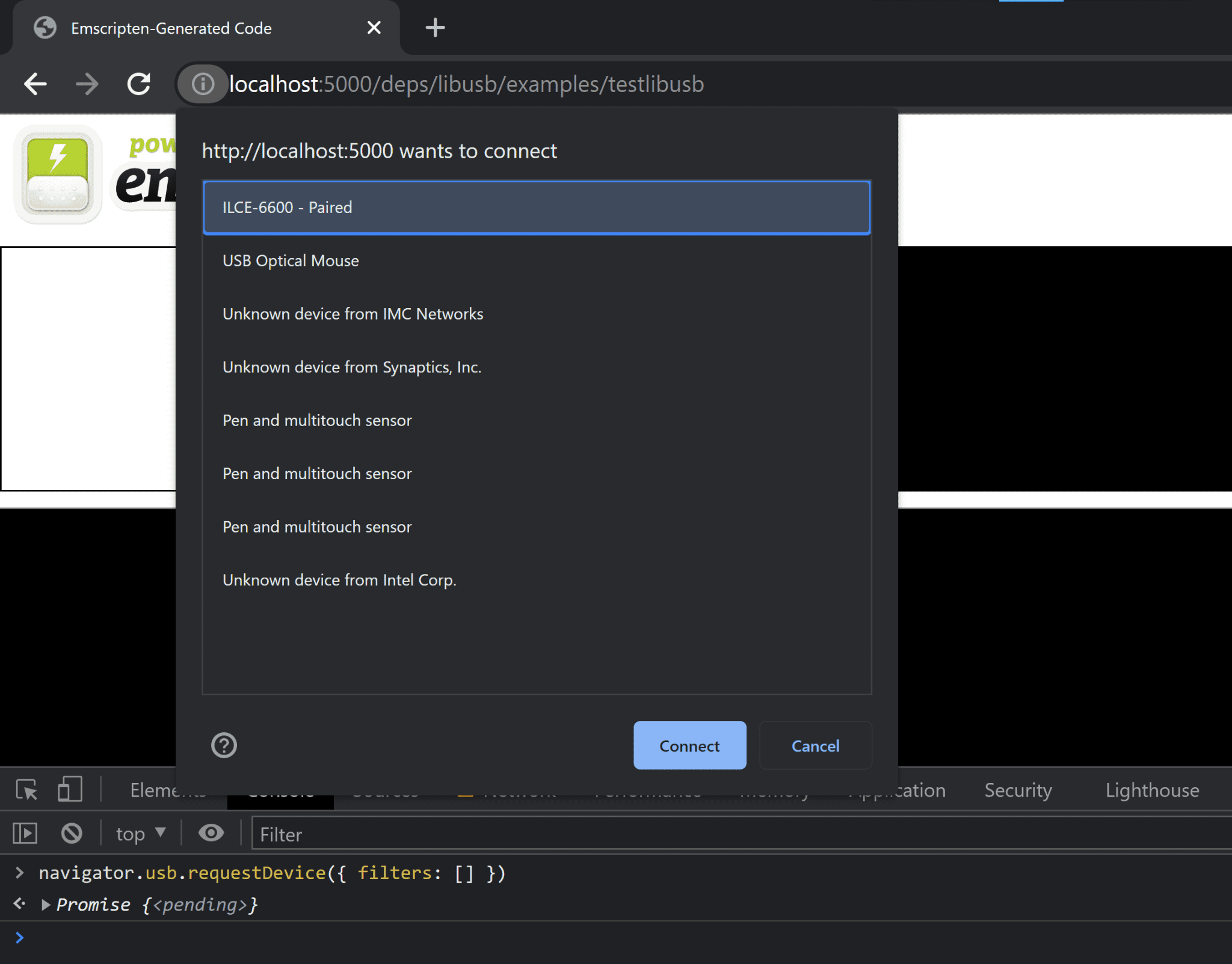Click the open new tab plus icon
The image size is (1232, 964).
pyautogui.click(x=433, y=28)
